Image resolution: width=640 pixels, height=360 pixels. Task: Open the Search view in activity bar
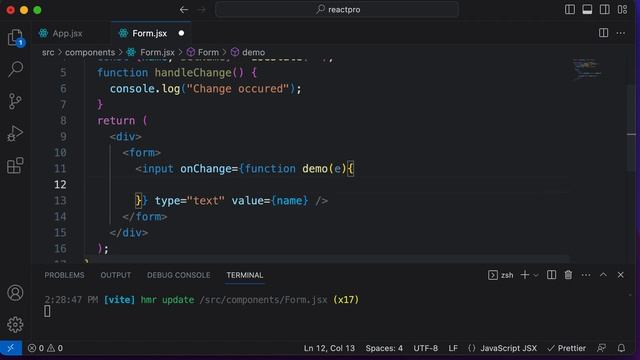(16, 69)
